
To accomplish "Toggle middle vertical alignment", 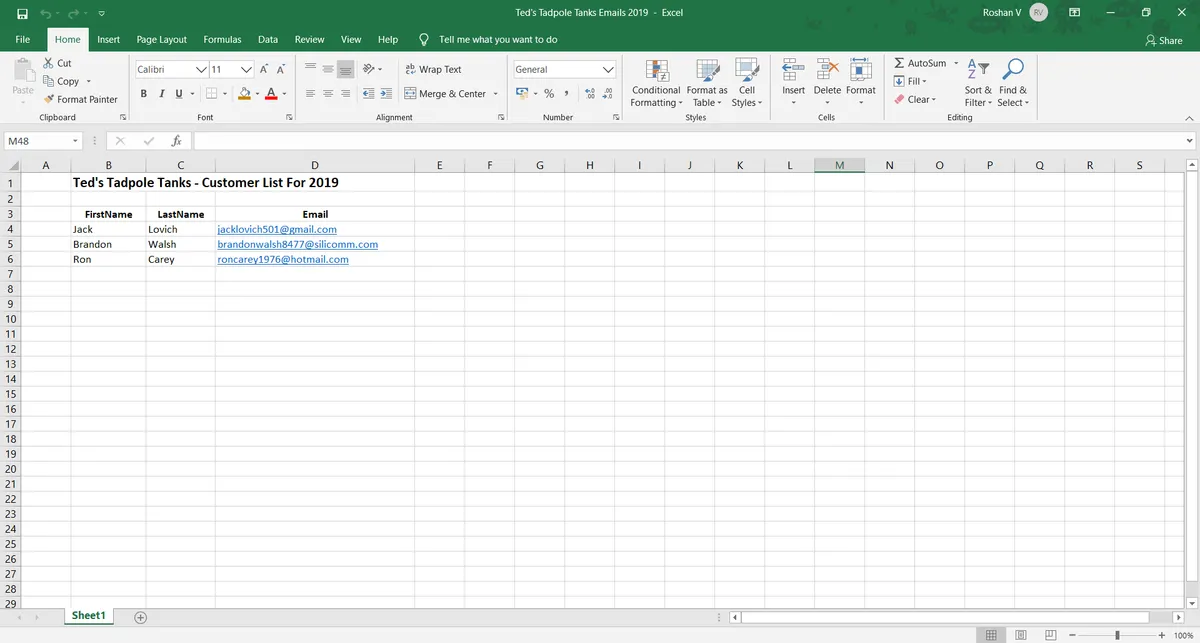I will pos(328,69).
